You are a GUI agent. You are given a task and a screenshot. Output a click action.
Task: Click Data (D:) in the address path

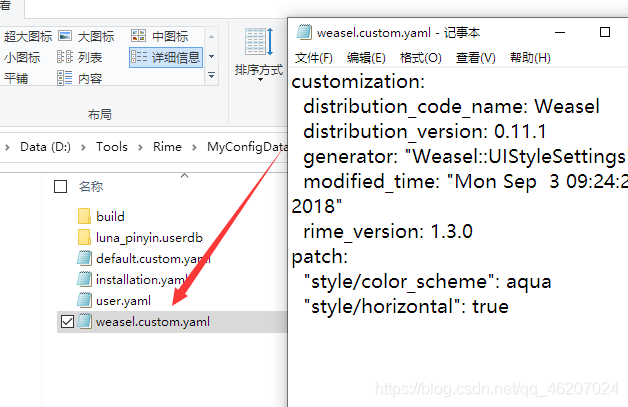[x=45, y=147]
